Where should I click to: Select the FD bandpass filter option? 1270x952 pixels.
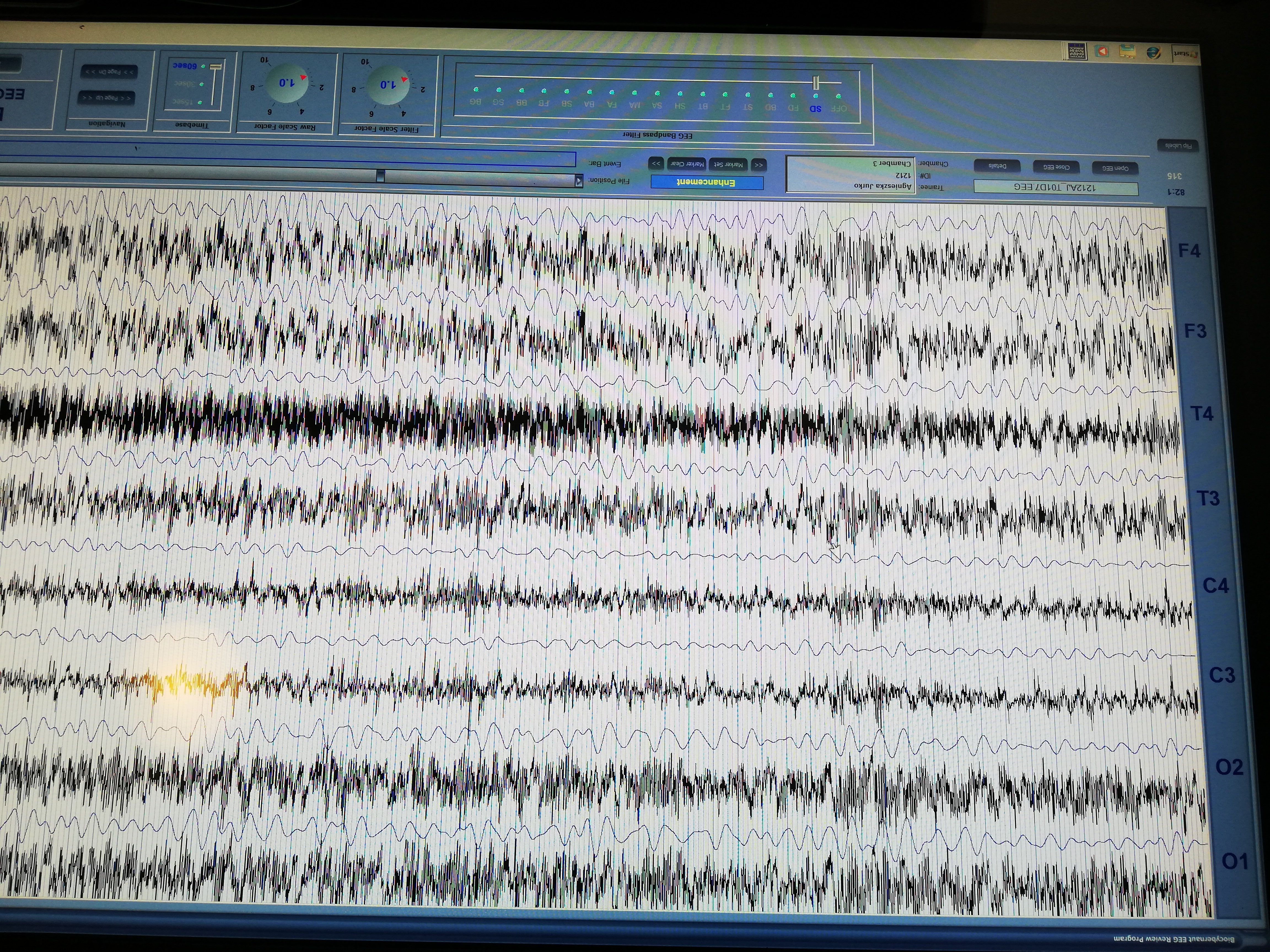793,107
